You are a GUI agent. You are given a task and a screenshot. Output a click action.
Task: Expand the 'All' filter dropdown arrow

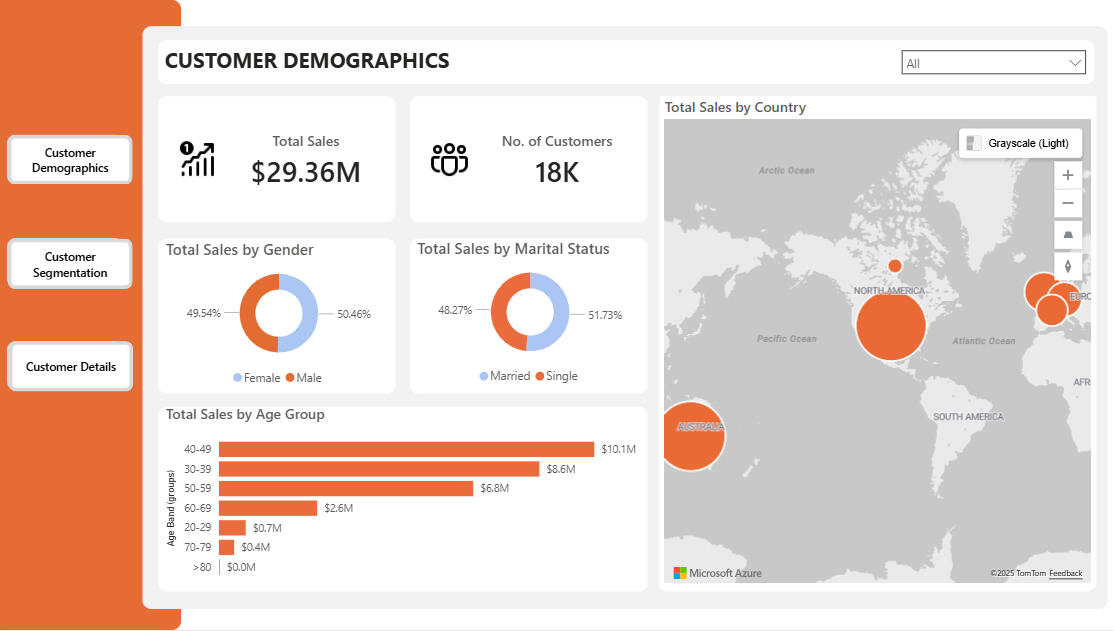pyautogui.click(x=1075, y=63)
